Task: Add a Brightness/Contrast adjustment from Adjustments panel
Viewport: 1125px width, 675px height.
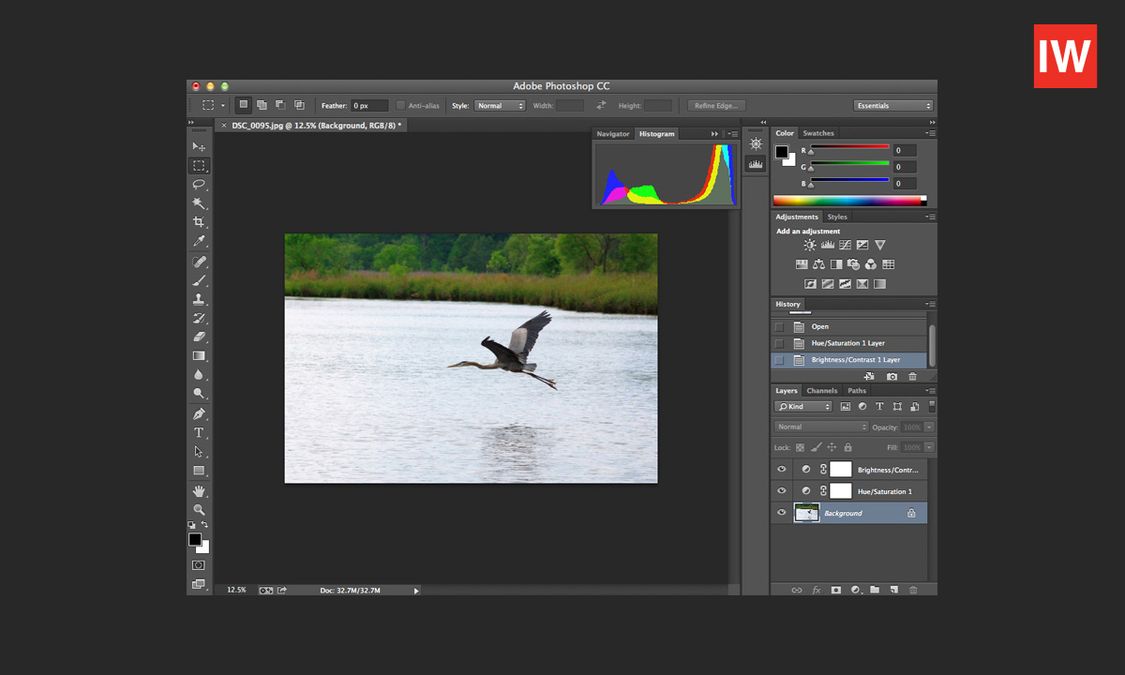Action: tap(809, 245)
